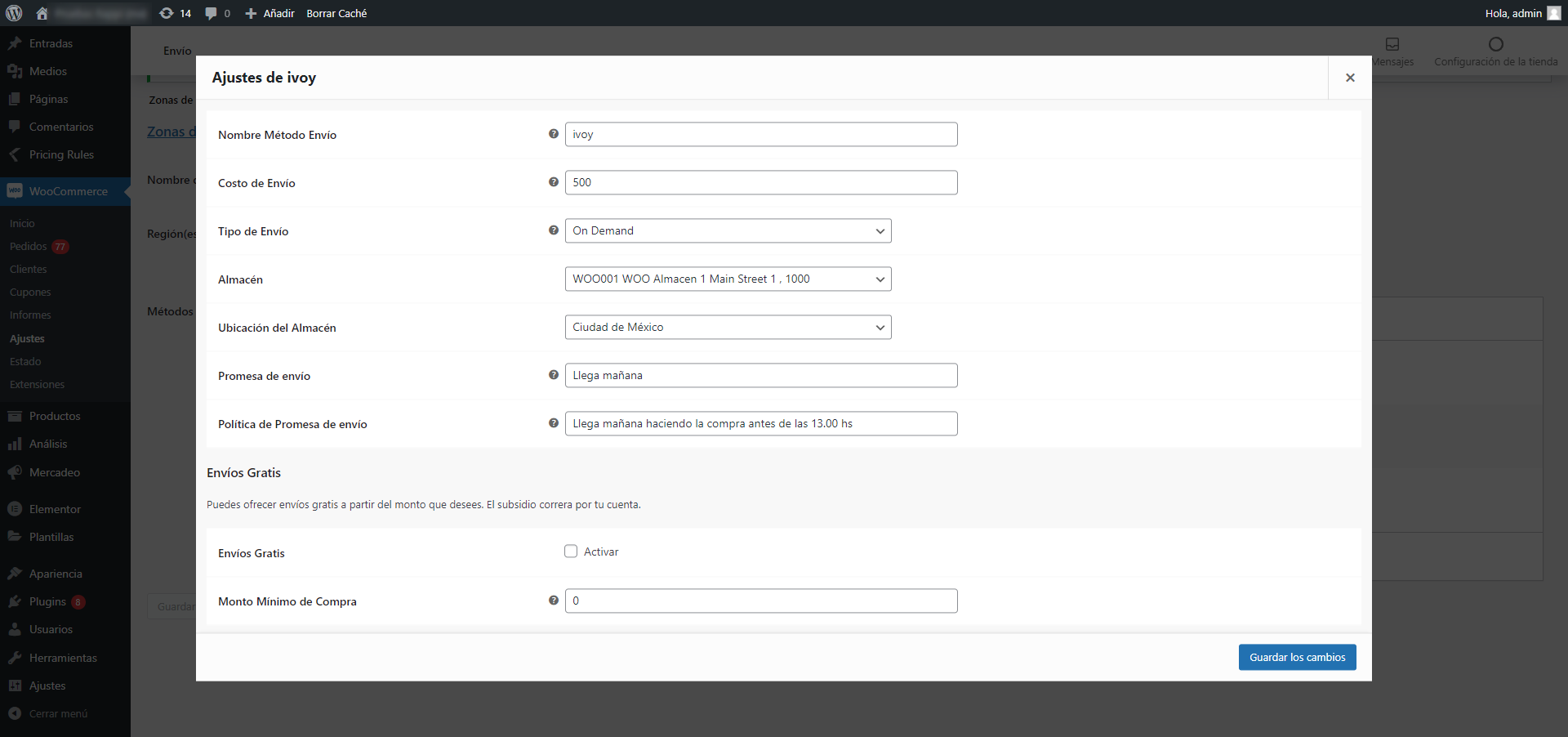
Task: Open the WordPress logo menu
Action: click(x=14, y=13)
